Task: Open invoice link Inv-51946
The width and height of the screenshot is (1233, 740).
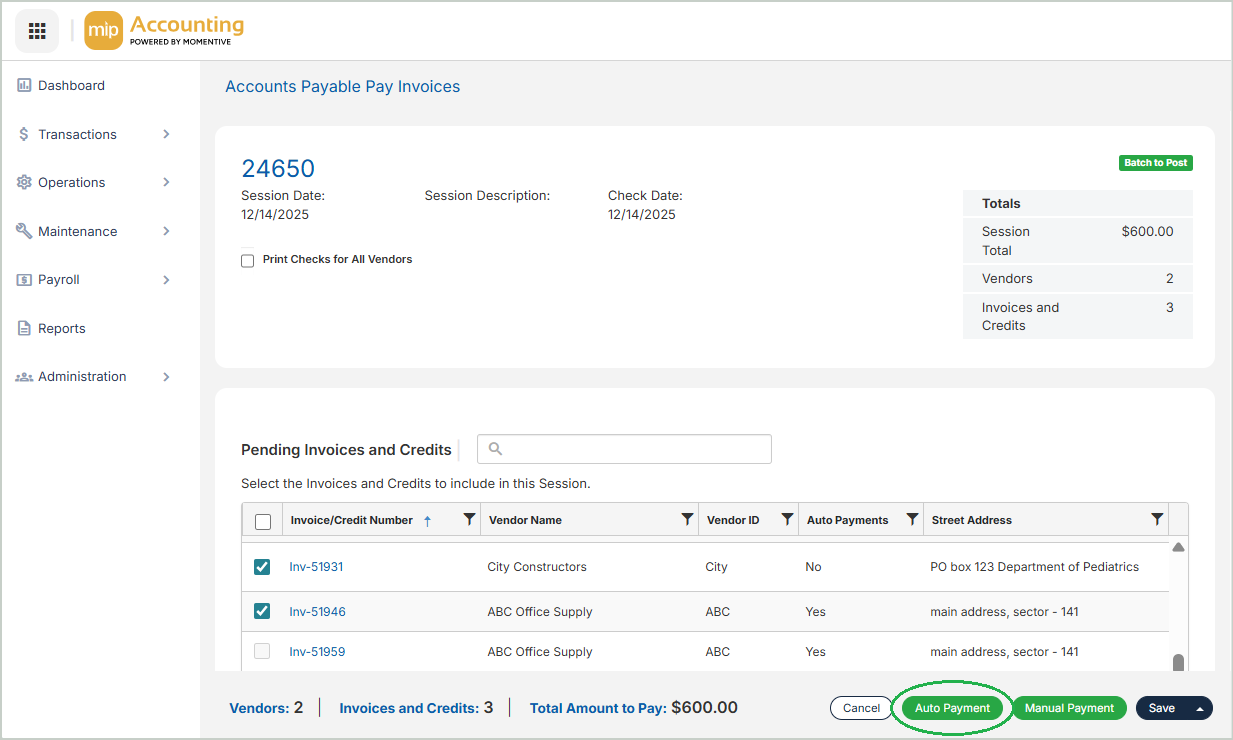Action: click(317, 612)
